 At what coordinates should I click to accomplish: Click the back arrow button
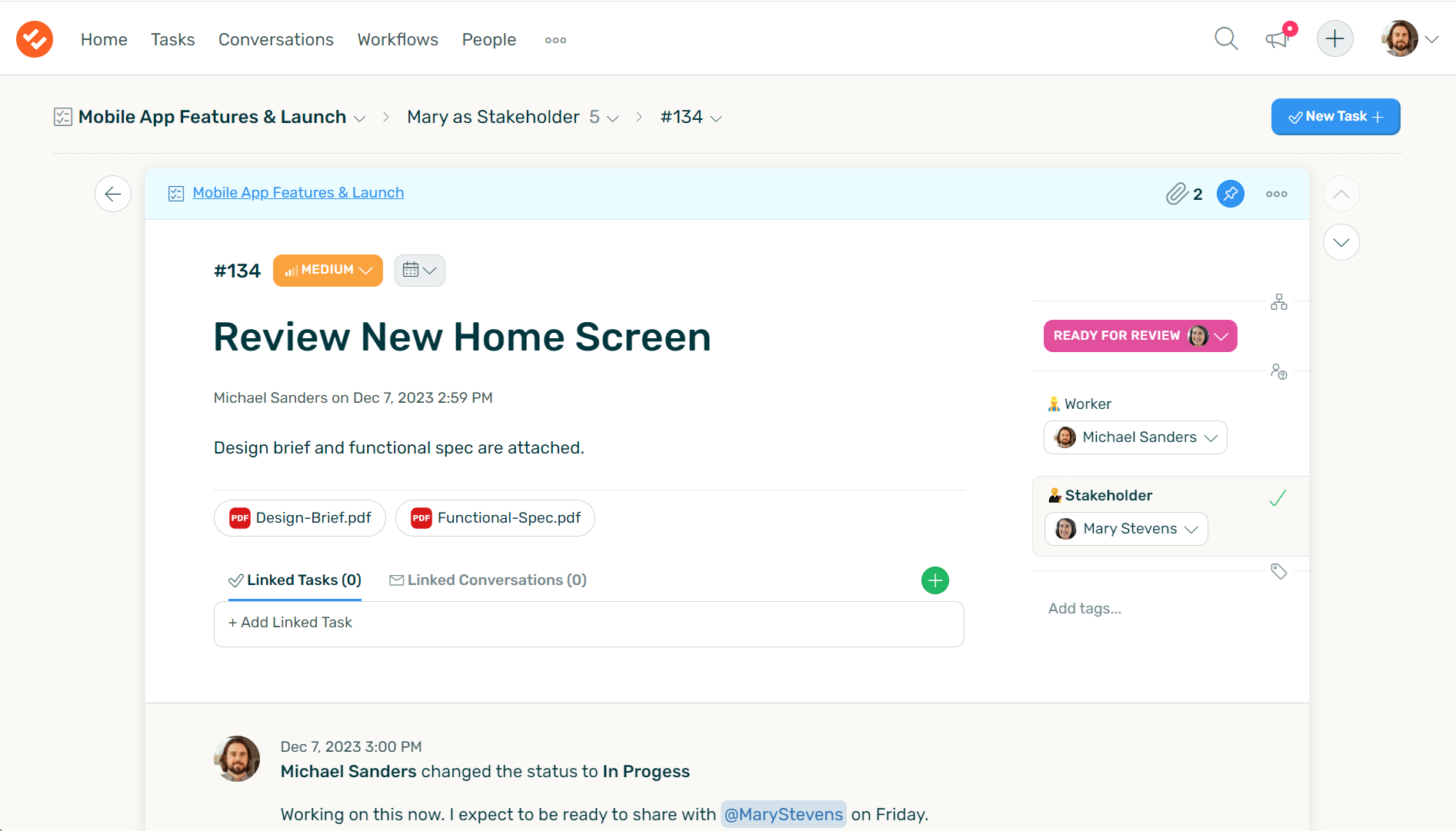[x=113, y=194]
